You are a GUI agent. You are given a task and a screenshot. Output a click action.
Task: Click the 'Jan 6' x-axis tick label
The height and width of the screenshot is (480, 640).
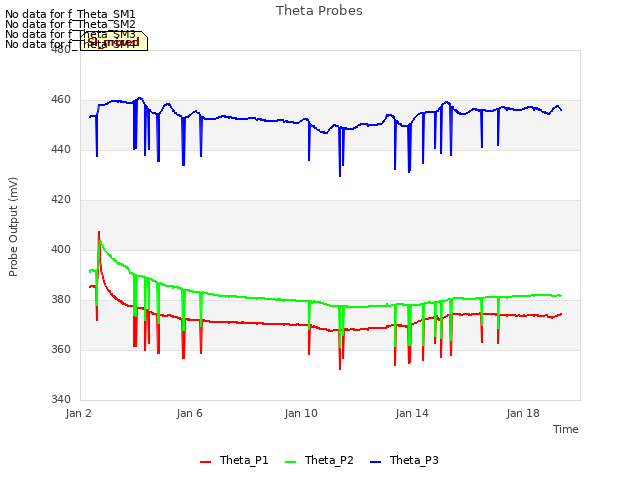coord(189,413)
